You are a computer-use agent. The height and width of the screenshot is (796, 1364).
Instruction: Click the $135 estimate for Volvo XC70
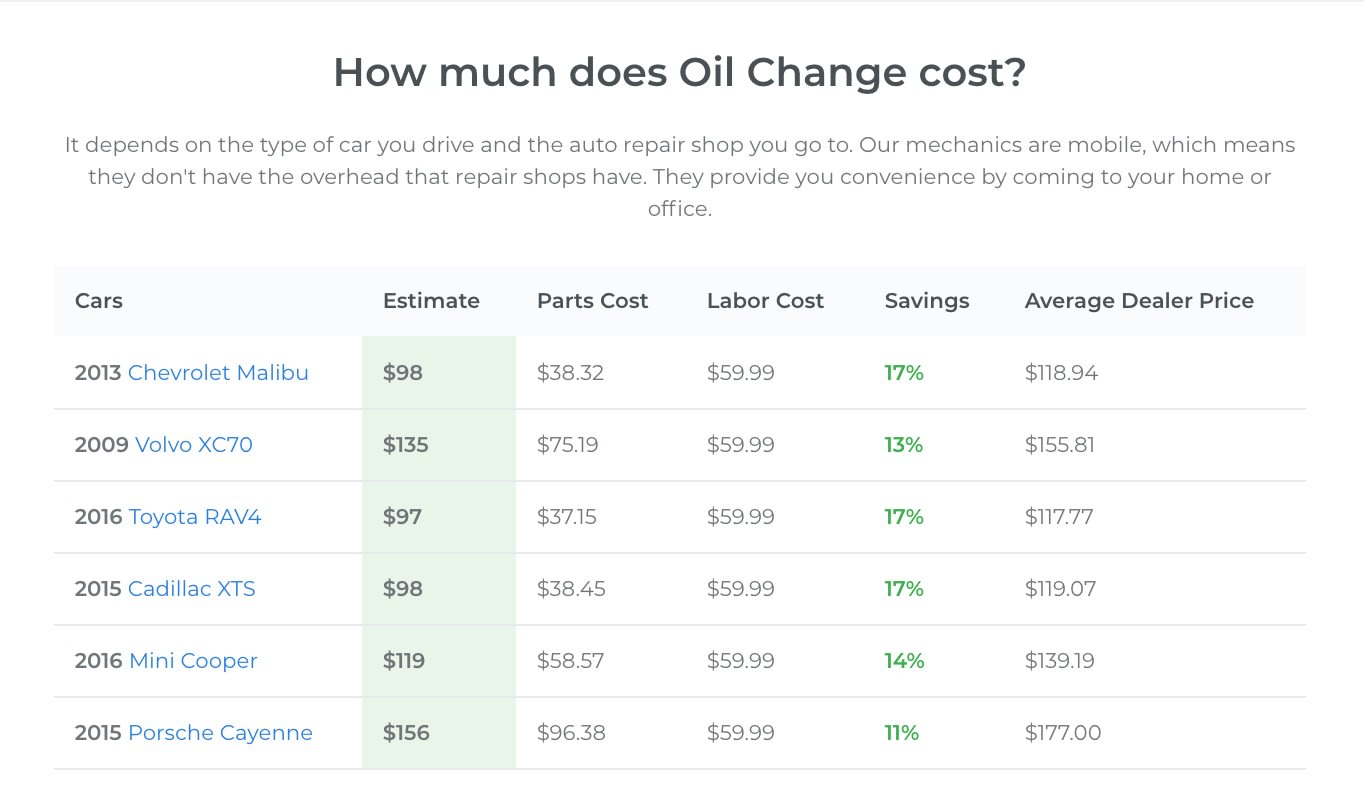pyautogui.click(x=405, y=445)
